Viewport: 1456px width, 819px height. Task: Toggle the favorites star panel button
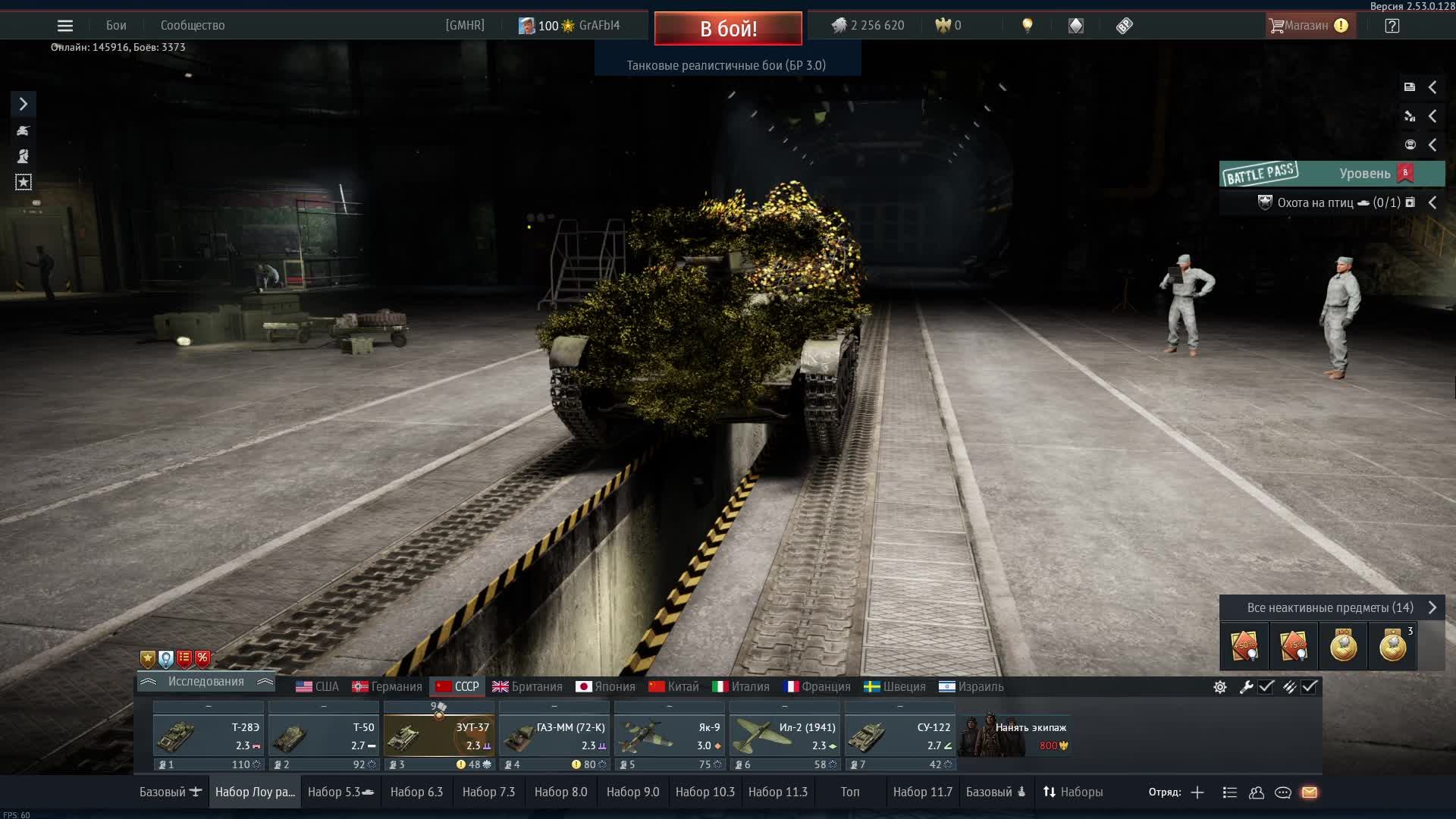coord(24,182)
